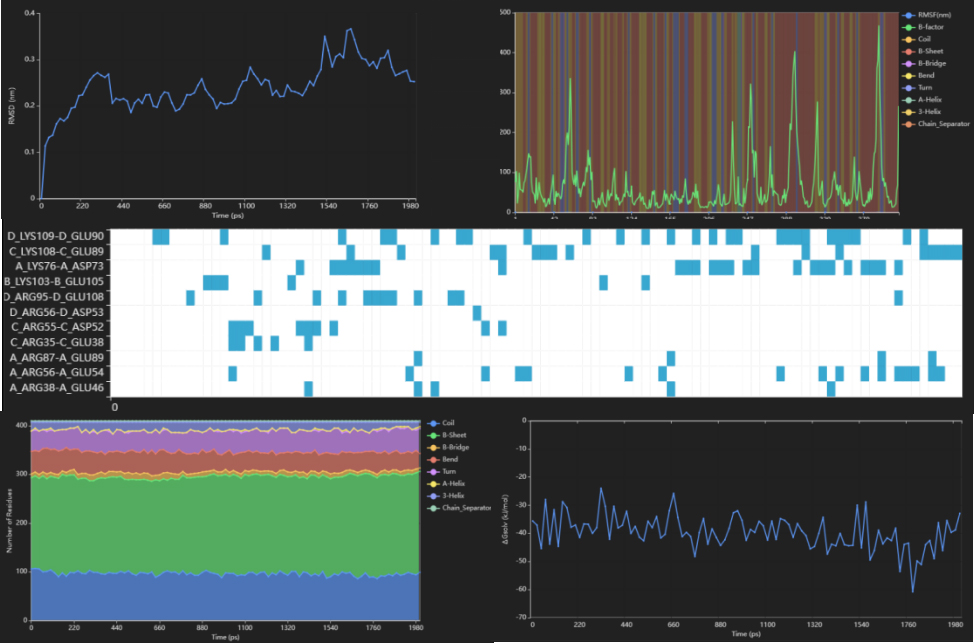Hide B-Sheet in the Number of Residues legend

447,435
